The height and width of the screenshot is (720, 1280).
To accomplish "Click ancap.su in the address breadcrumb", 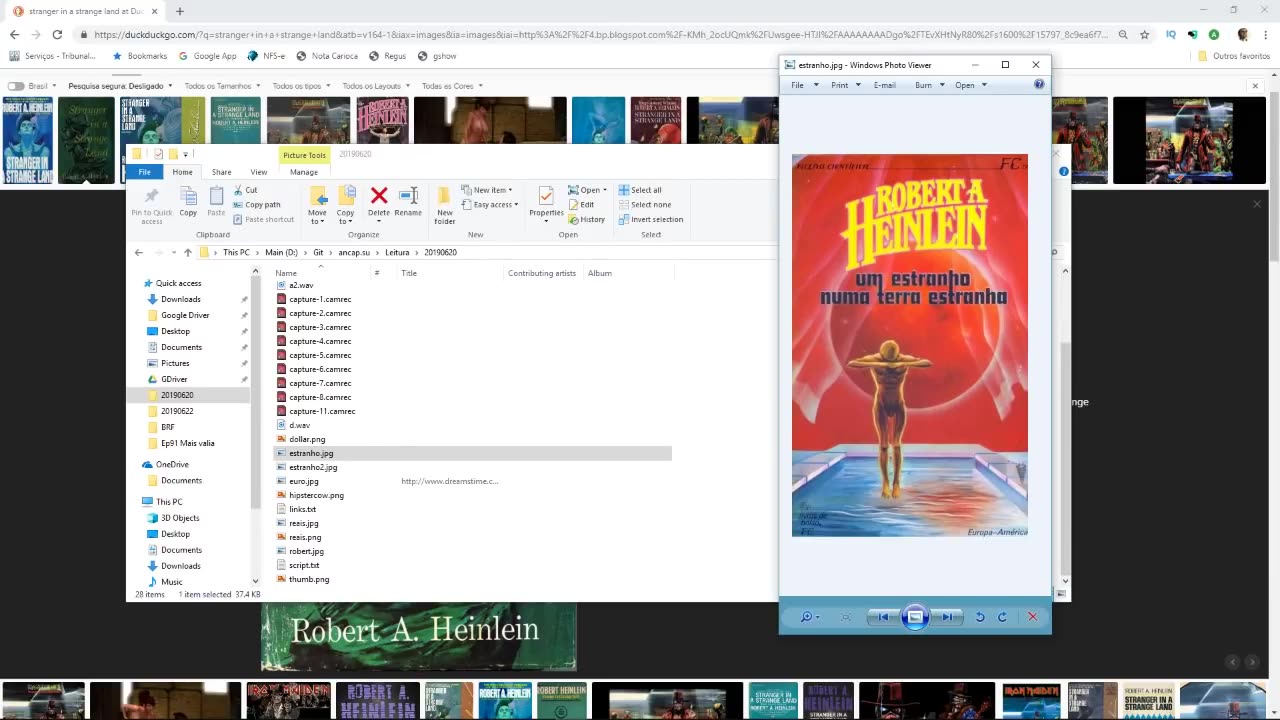I will pyautogui.click(x=354, y=252).
